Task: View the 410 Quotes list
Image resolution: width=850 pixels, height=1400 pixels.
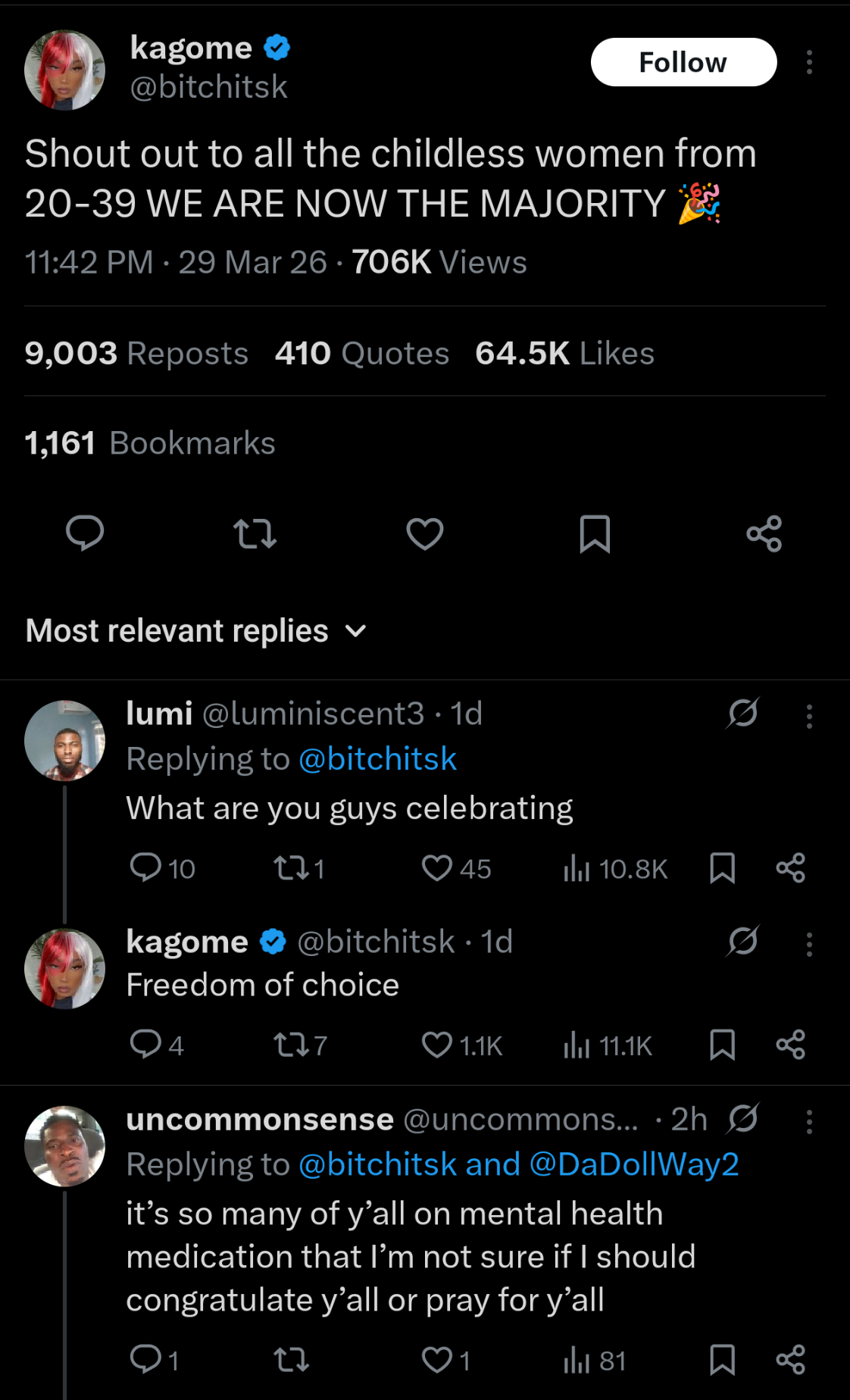Action: (362, 353)
